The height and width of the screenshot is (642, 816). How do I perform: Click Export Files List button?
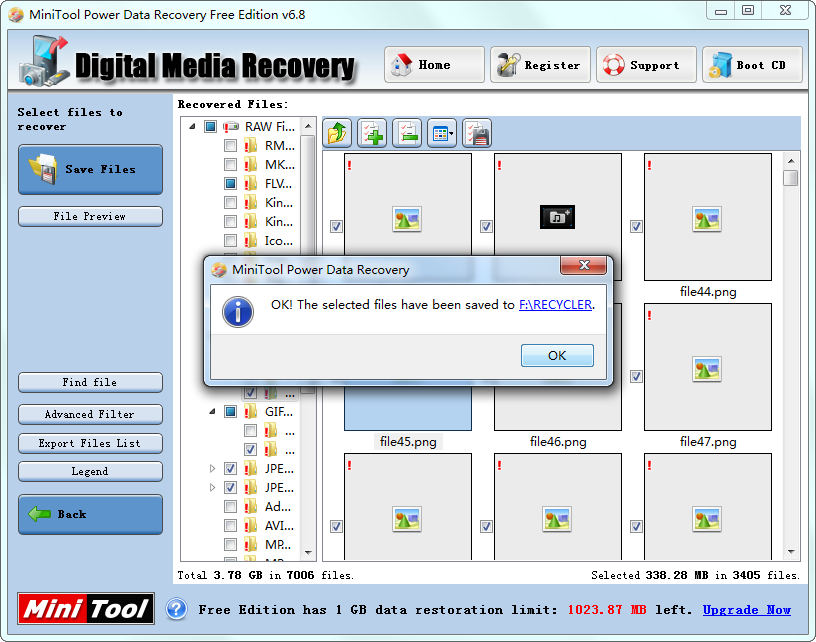point(91,443)
